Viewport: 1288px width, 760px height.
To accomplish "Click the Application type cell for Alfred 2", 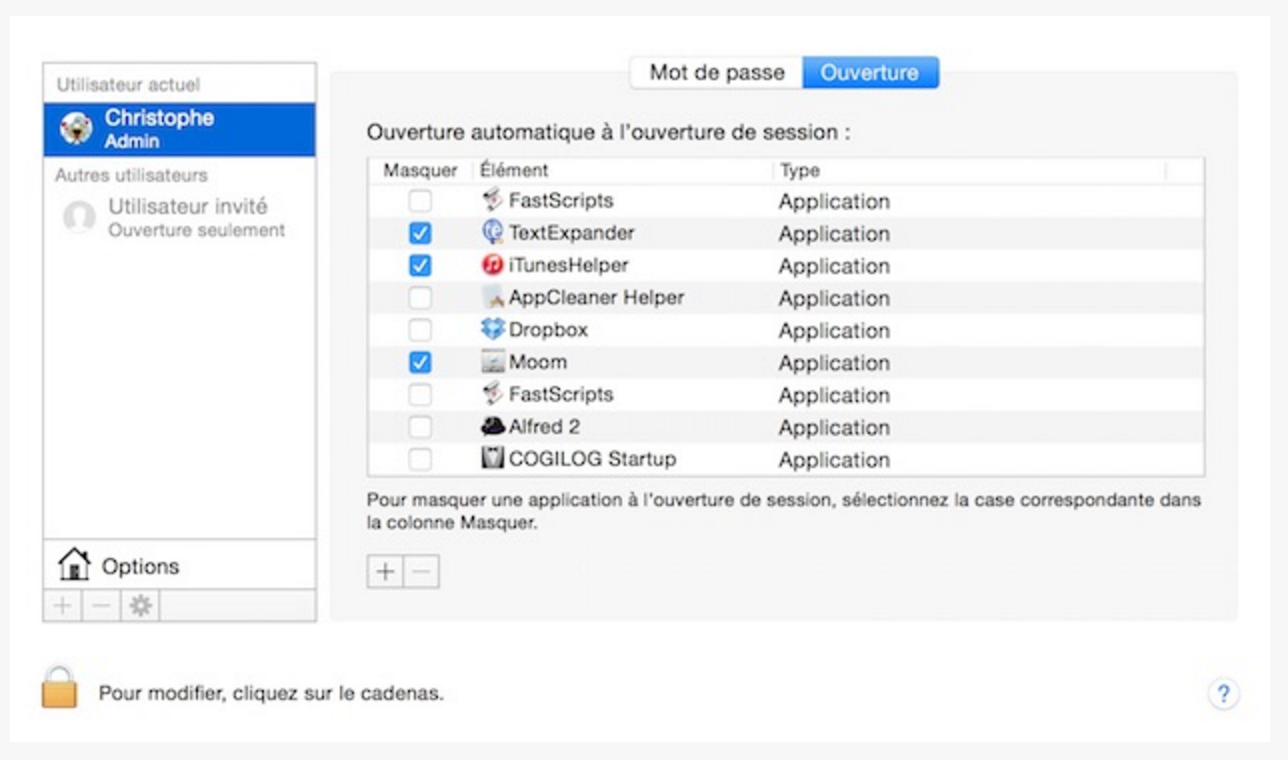I will click(x=834, y=427).
